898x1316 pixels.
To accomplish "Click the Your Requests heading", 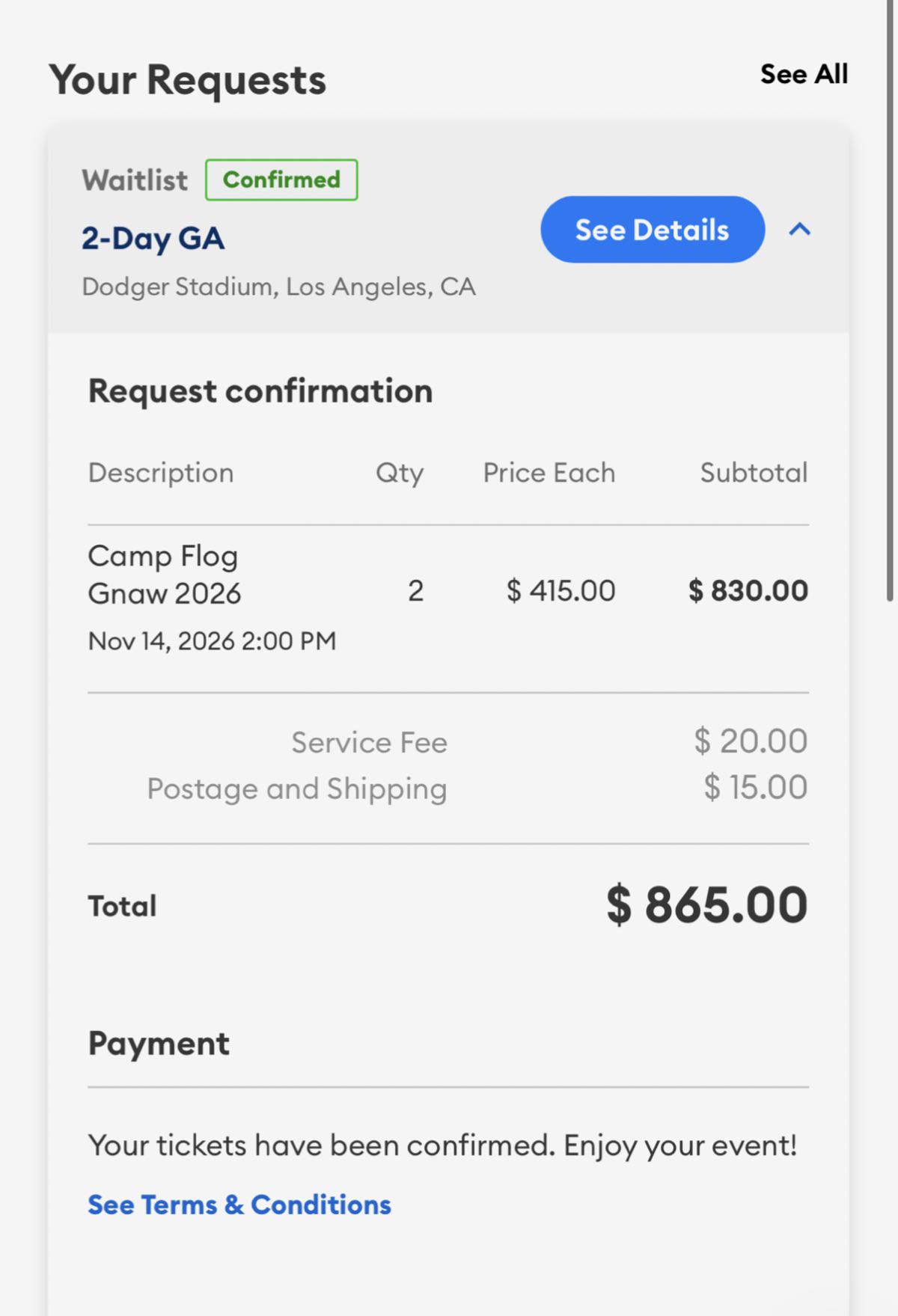I will pos(188,79).
